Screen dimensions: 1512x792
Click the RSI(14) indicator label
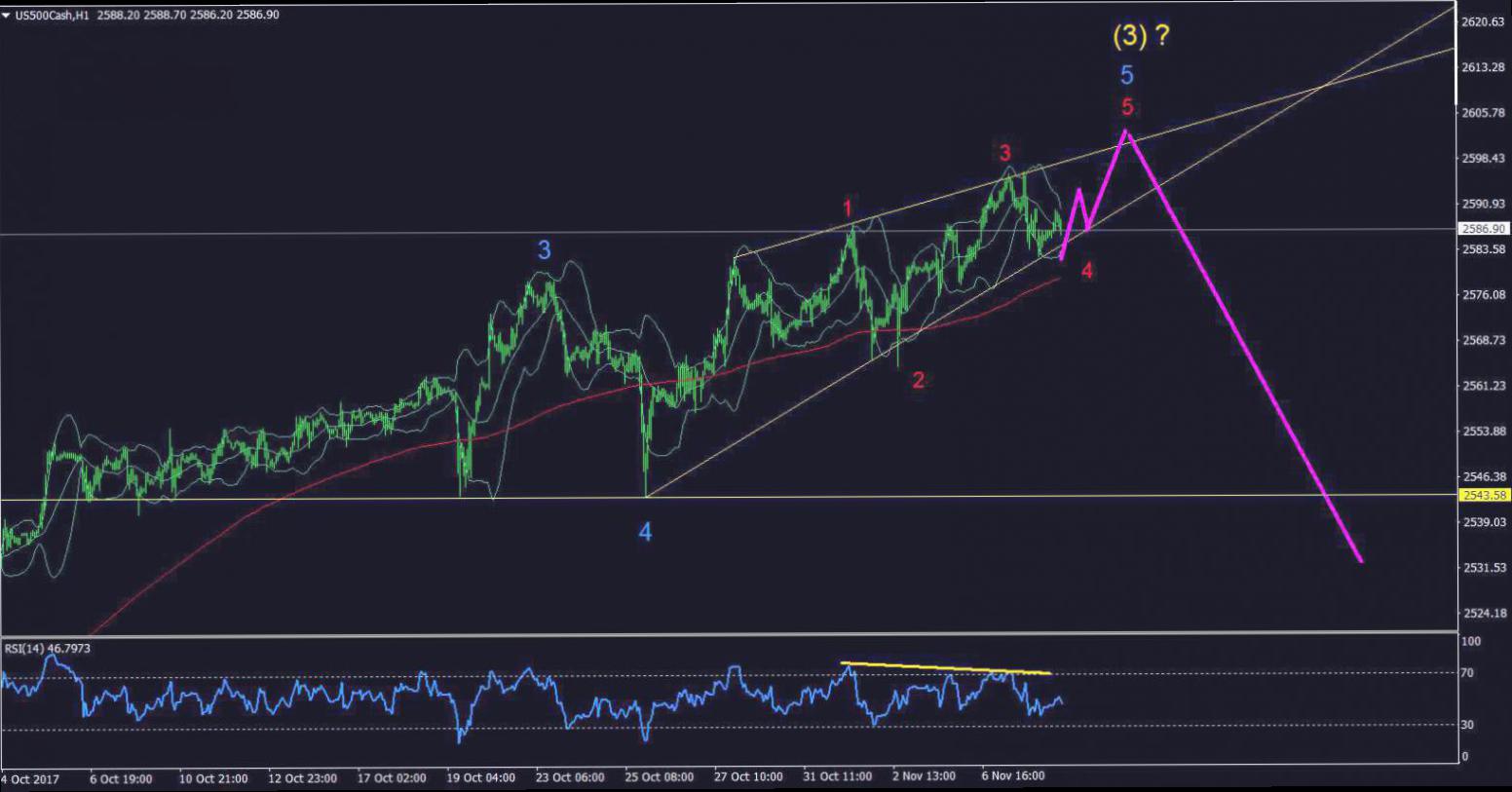coord(48,648)
